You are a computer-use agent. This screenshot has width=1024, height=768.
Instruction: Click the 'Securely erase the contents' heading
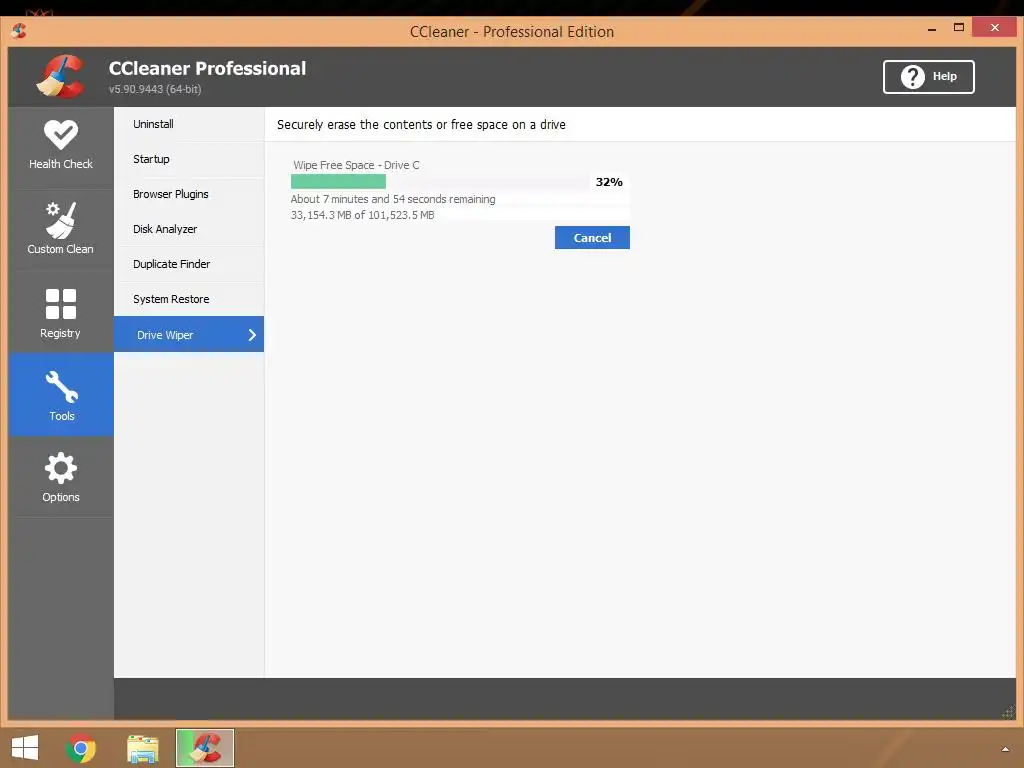[421, 125]
